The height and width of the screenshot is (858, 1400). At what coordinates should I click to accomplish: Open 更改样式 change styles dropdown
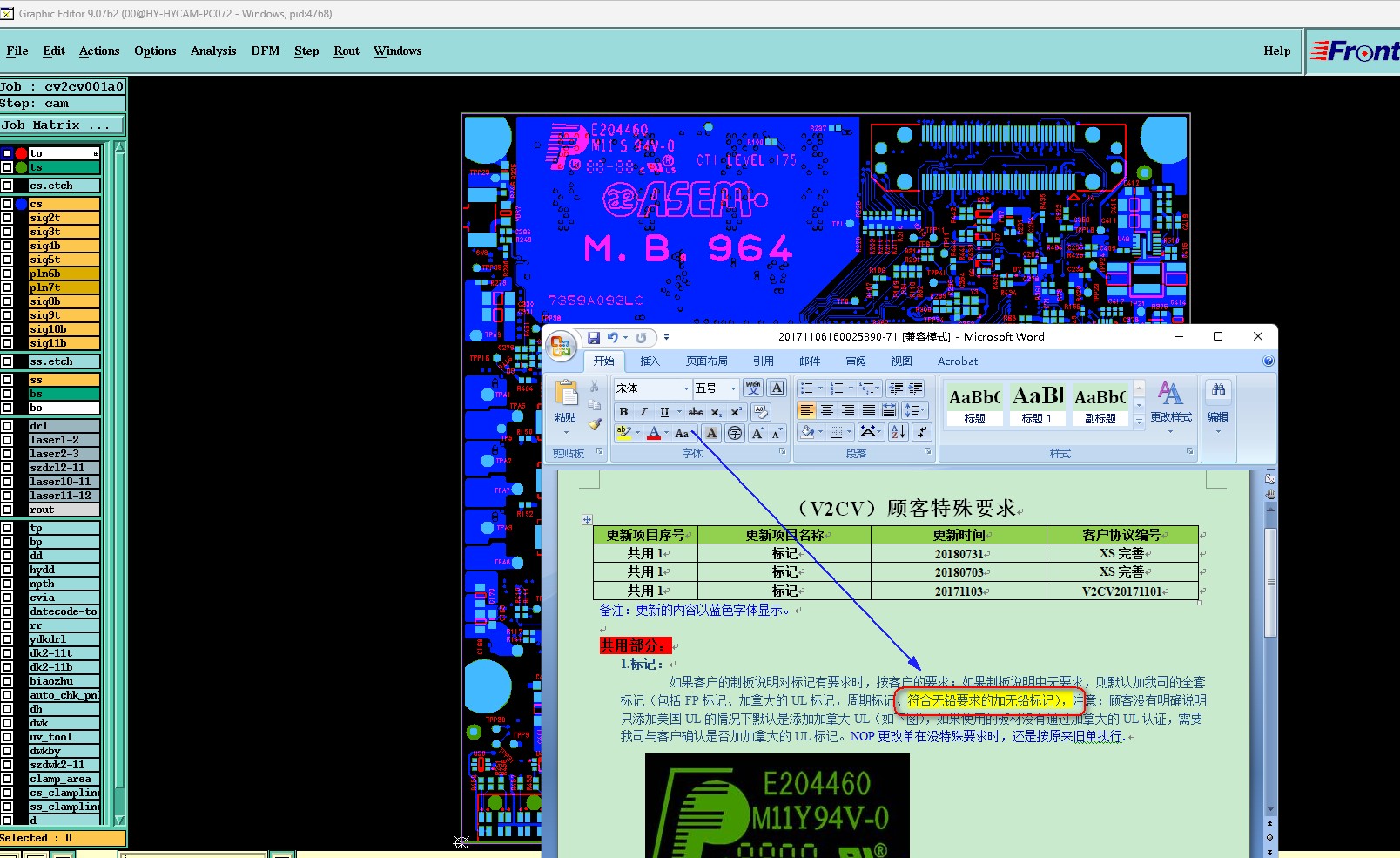tap(1171, 406)
